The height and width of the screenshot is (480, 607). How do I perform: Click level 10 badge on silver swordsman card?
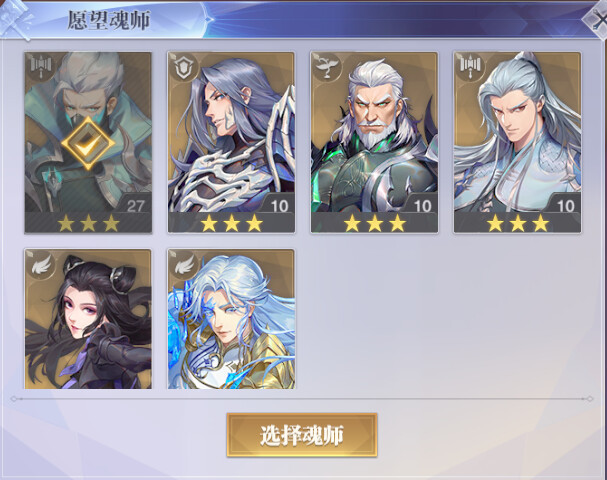tap(565, 206)
